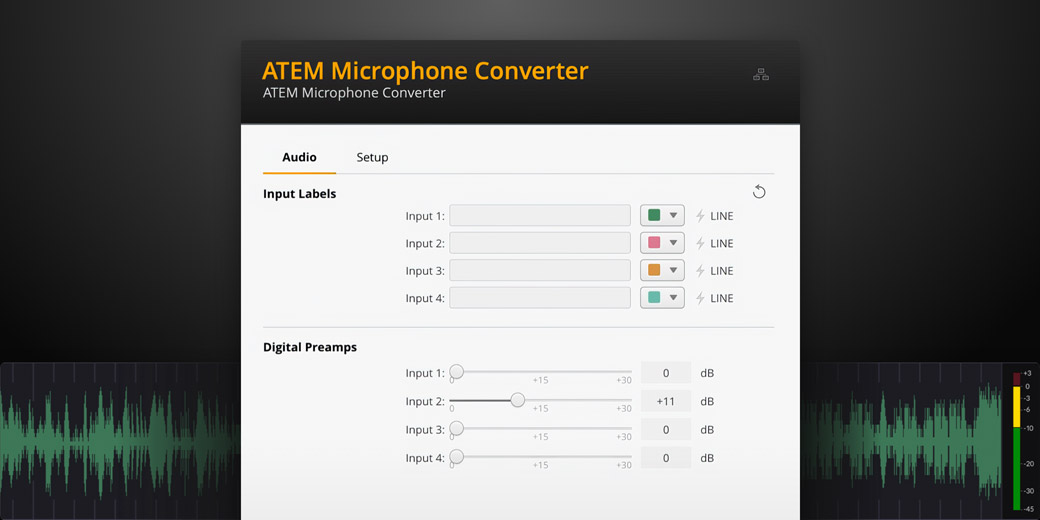Open the pink color dropdown for Input 2
The width and height of the screenshot is (1040, 520).
662,243
